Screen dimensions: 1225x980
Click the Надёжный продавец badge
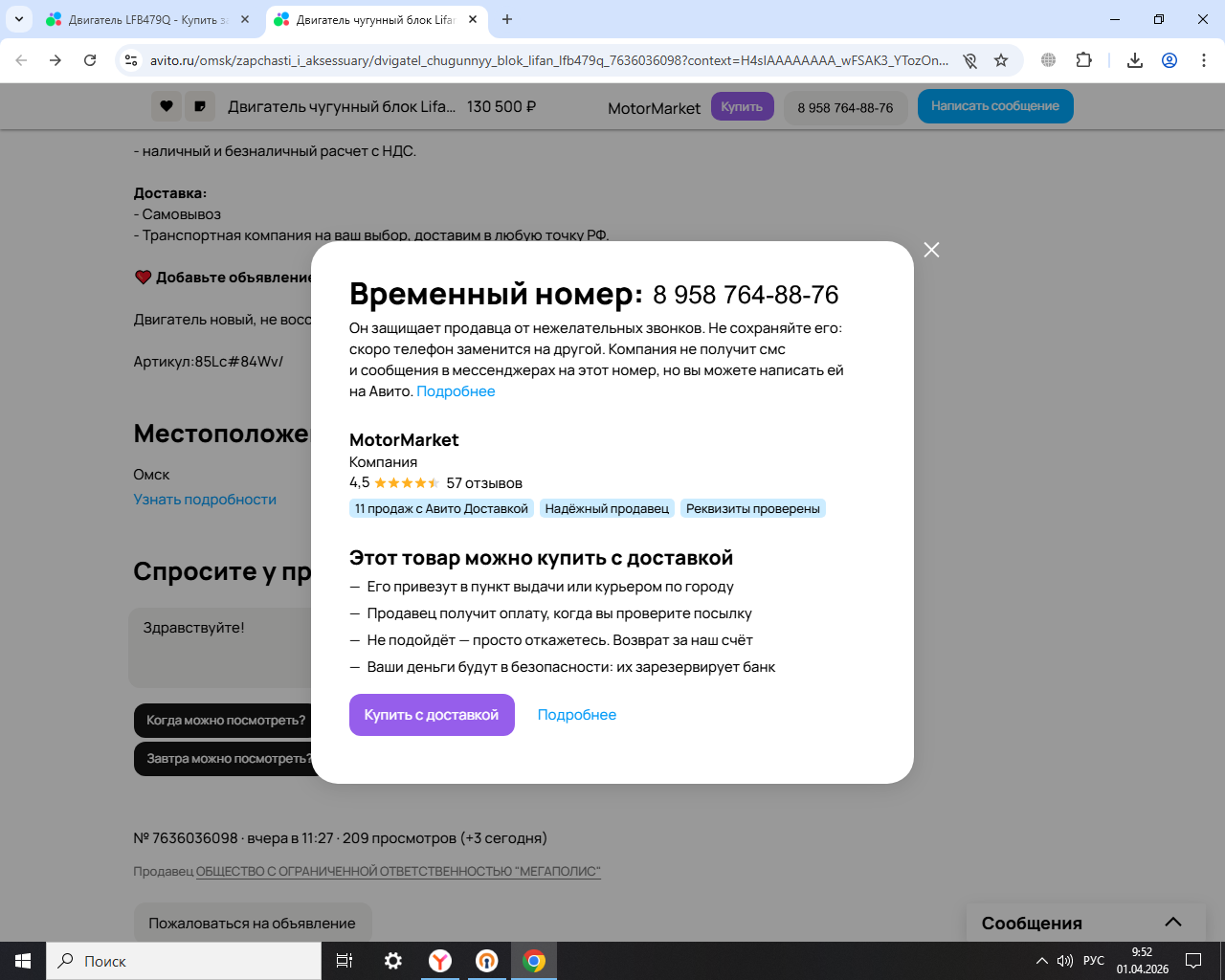click(x=607, y=508)
